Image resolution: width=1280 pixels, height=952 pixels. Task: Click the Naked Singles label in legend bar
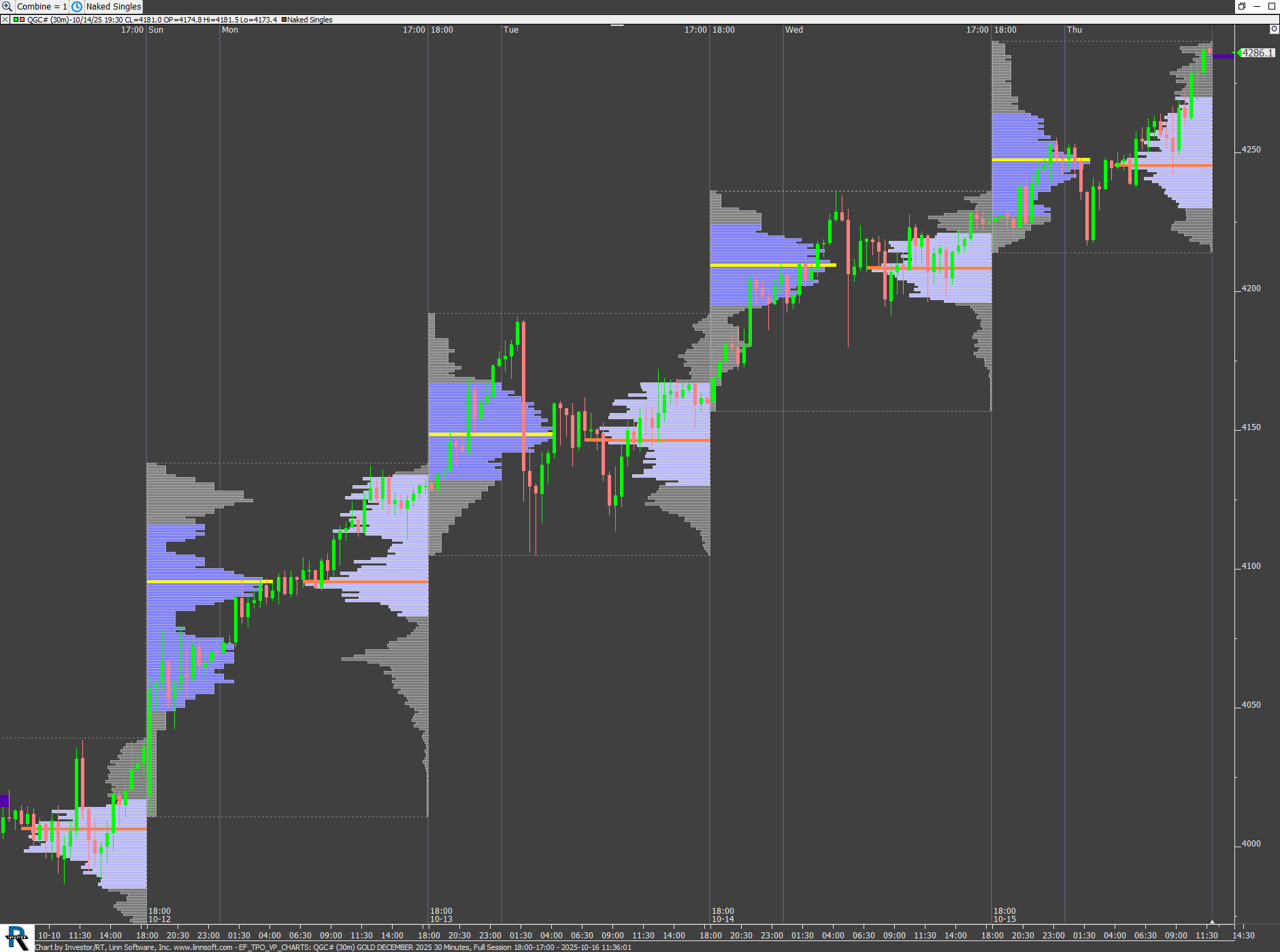(310, 20)
